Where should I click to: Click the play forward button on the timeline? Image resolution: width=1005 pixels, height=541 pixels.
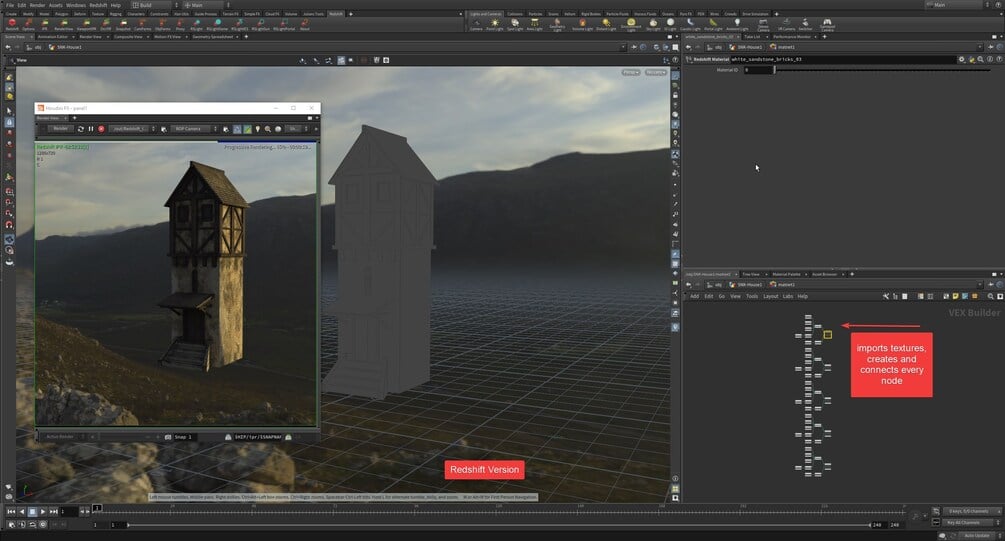43,512
